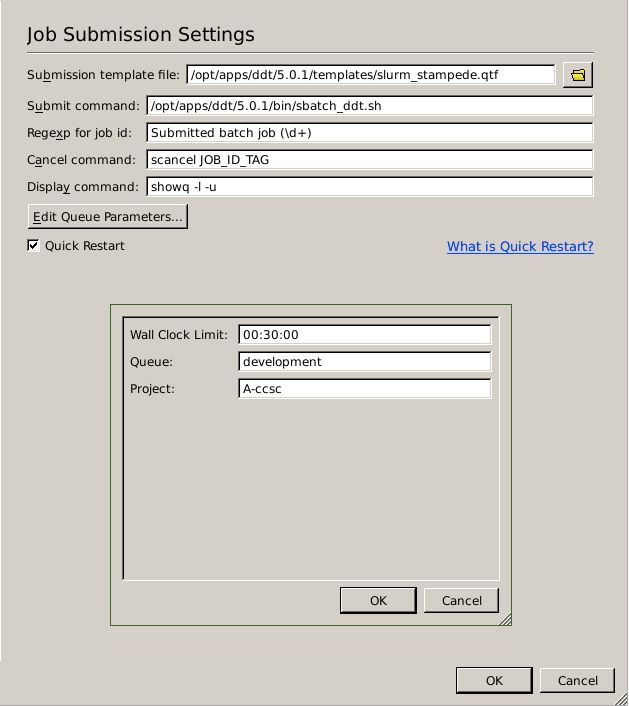The image size is (629, 706).
Task: Click the Submission template file label
Action: point(103,75)
